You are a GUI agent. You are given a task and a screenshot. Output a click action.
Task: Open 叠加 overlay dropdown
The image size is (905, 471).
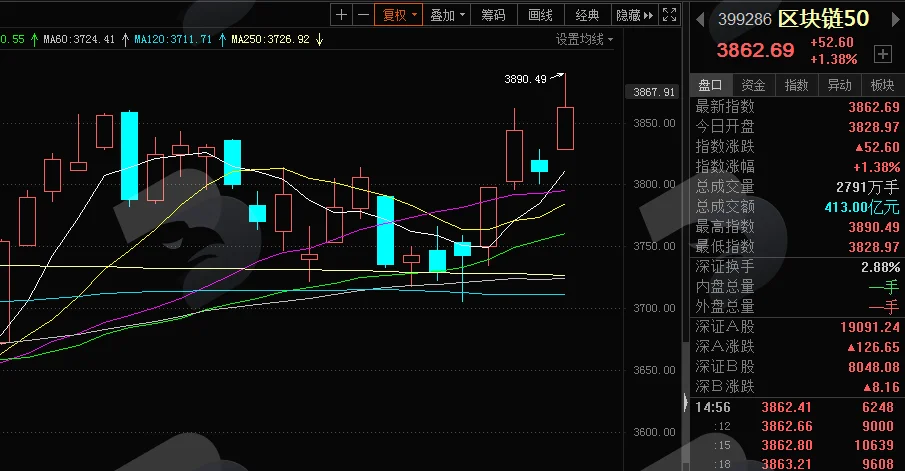click(447, 15)
